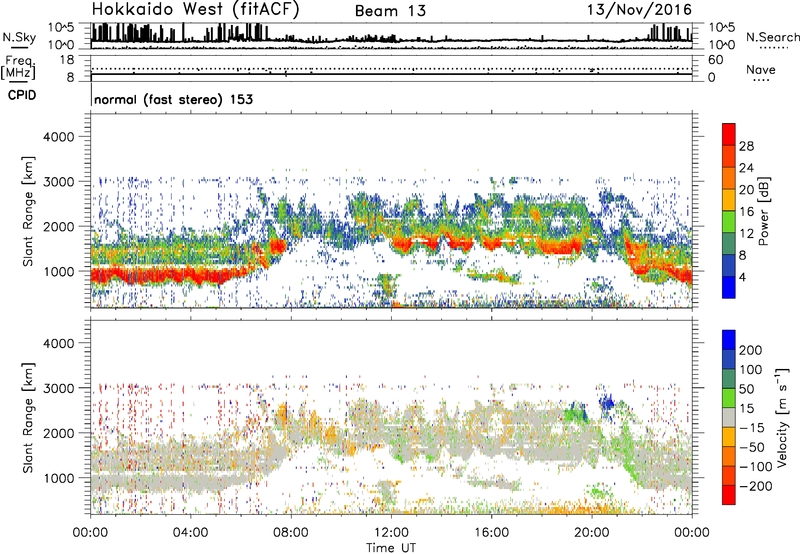This screenshot has width=800, height=554.
Task: Select the 'Time UT' axis title
Action: pyautogui.click(x=391, y=548)
